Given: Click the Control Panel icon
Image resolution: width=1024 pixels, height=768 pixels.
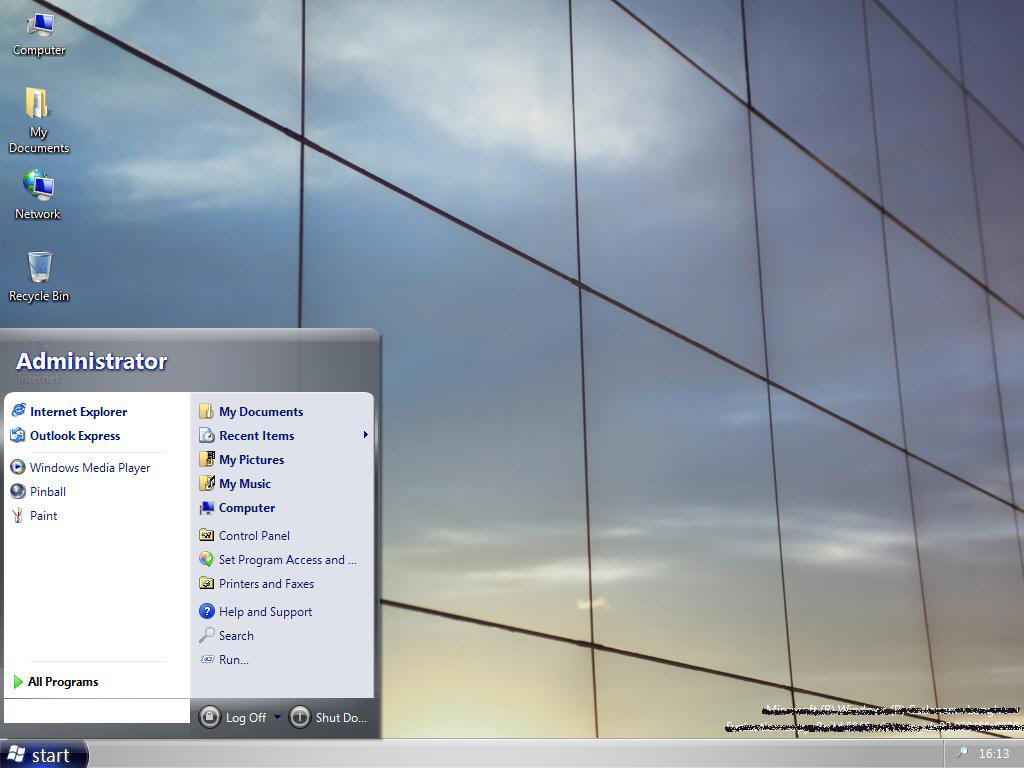Looking at the screenshot, I should [x=207, y=536].
